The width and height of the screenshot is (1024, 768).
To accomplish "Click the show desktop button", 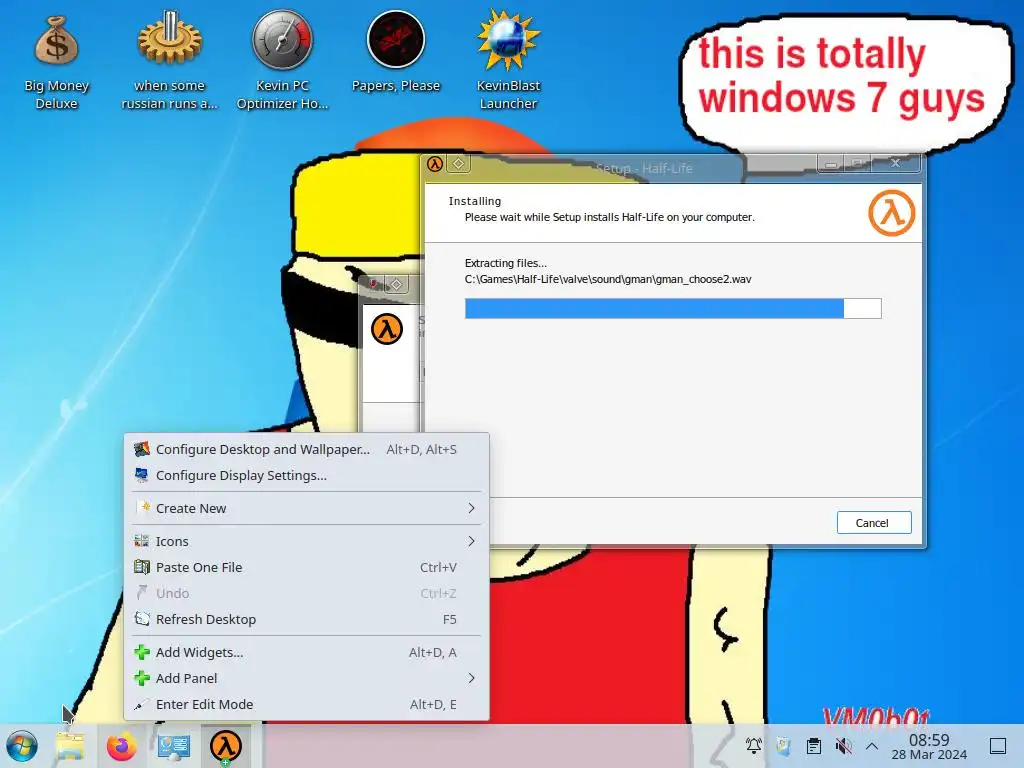I will pos(998,745).
